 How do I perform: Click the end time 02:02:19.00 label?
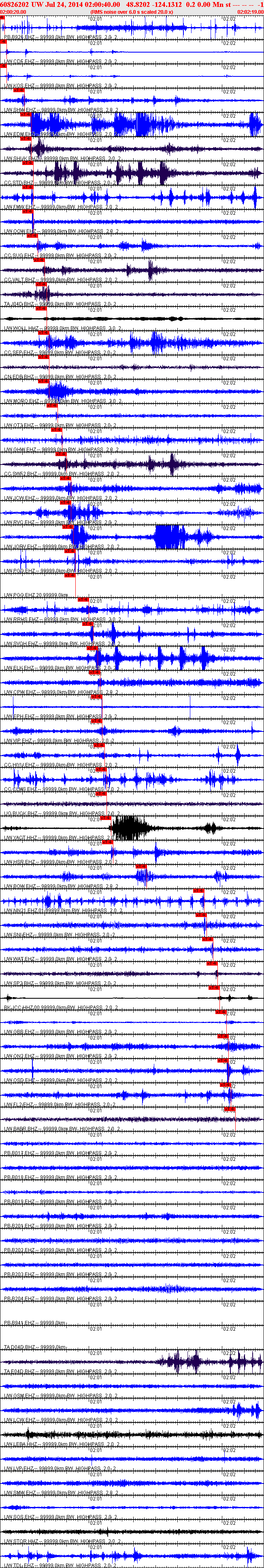[250, 12]
